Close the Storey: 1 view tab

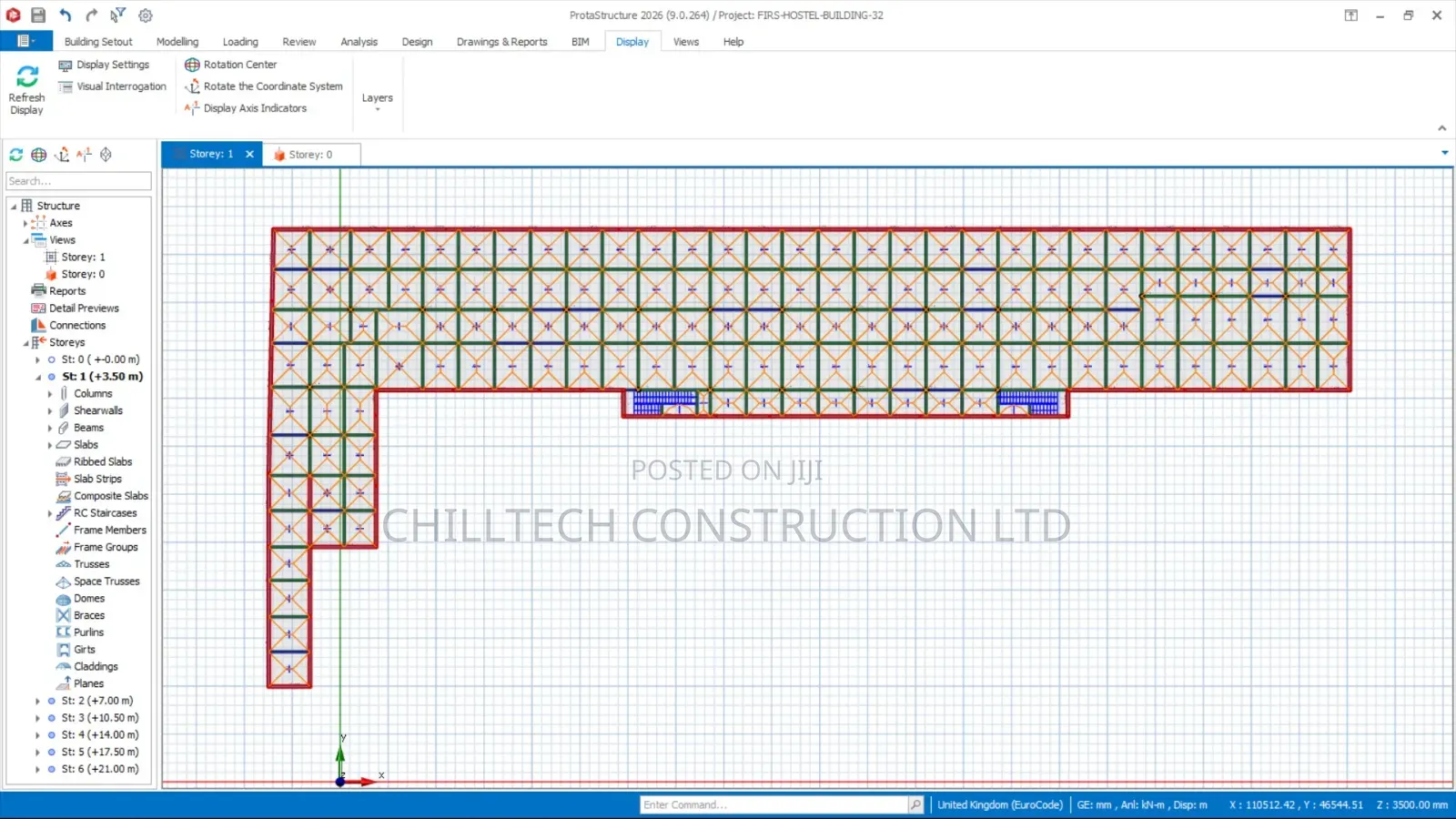coord(249,155)
